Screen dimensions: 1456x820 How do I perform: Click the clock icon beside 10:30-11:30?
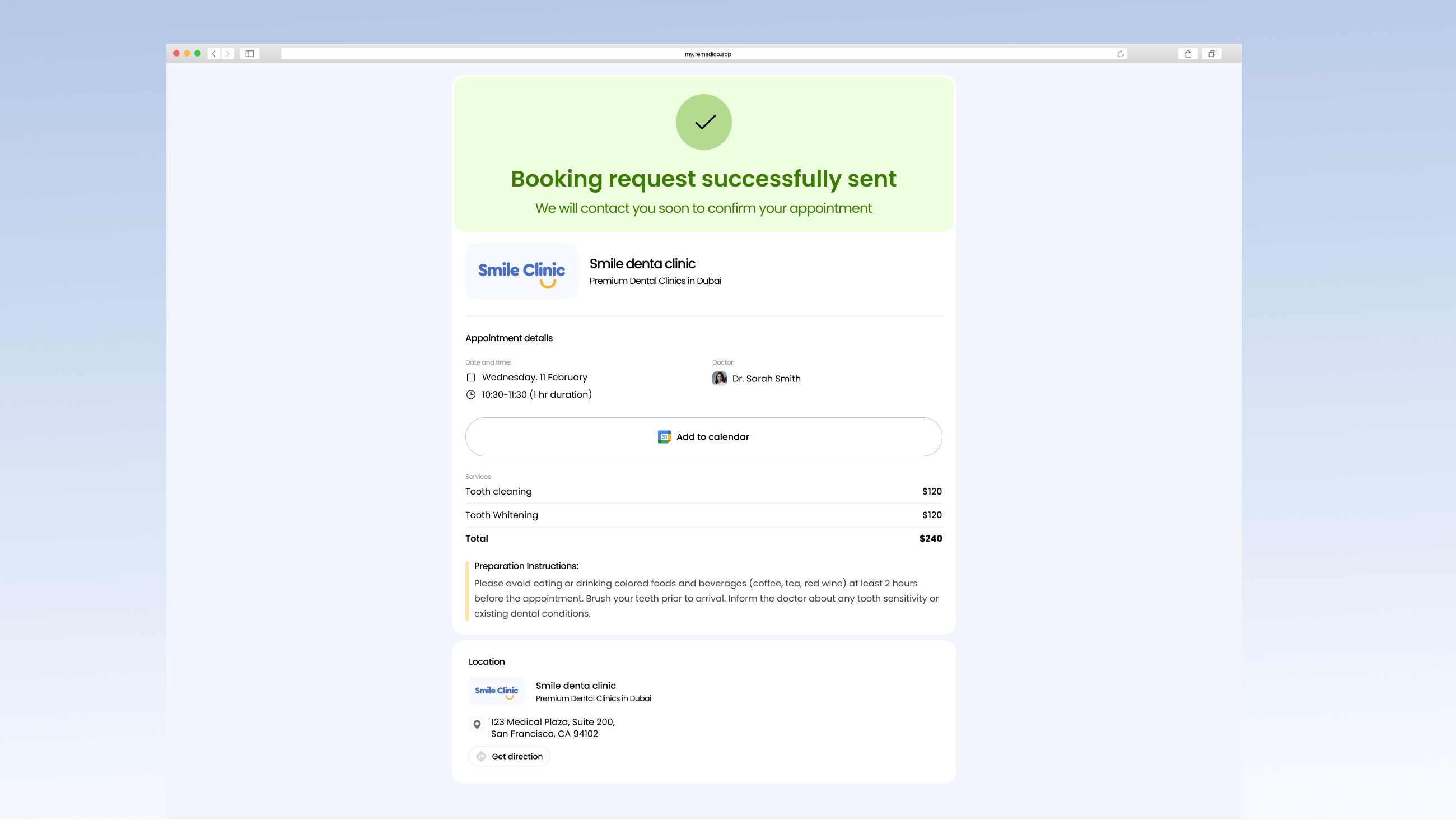pos(471,395)
